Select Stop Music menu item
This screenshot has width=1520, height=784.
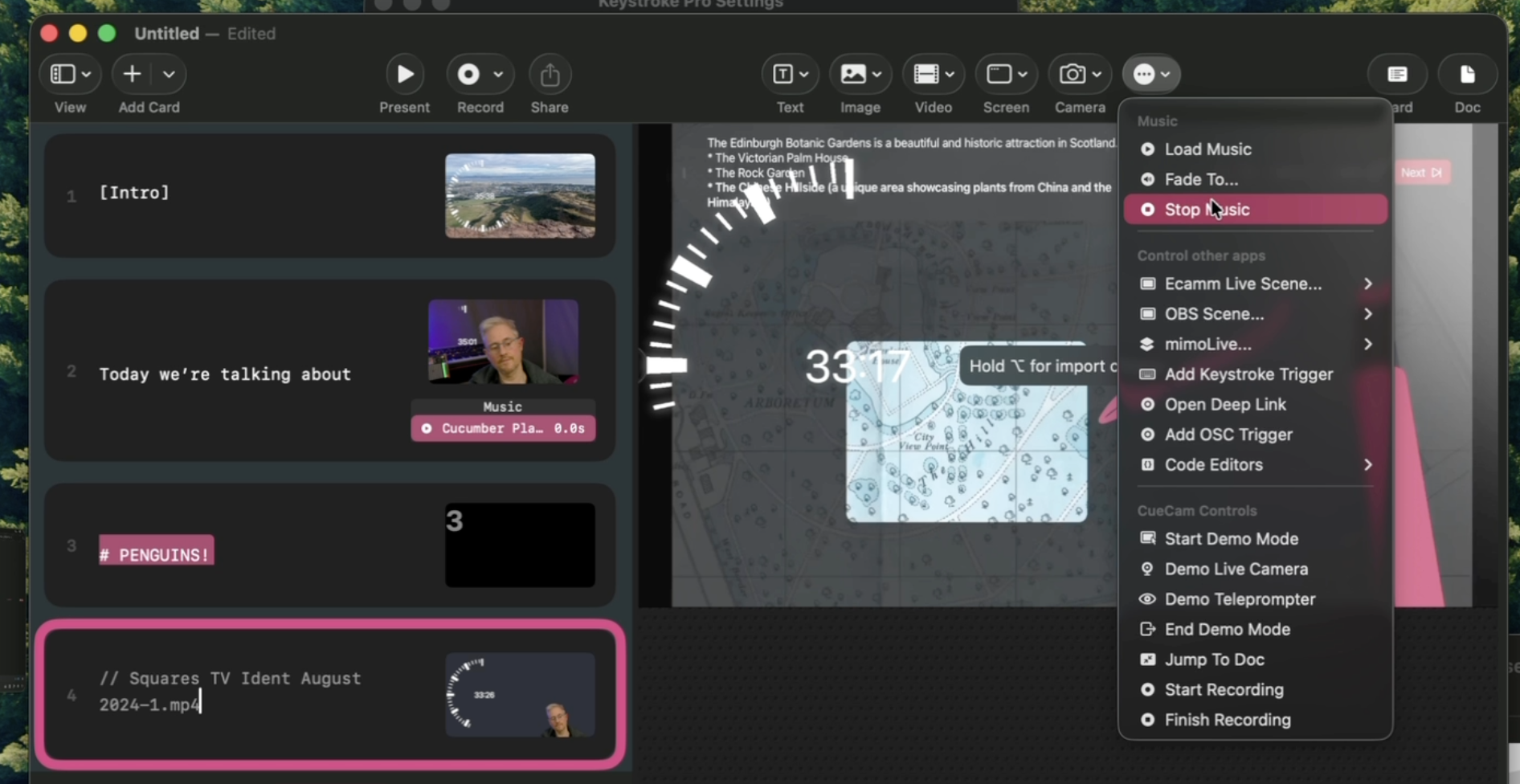click(x=1255, y=209)
